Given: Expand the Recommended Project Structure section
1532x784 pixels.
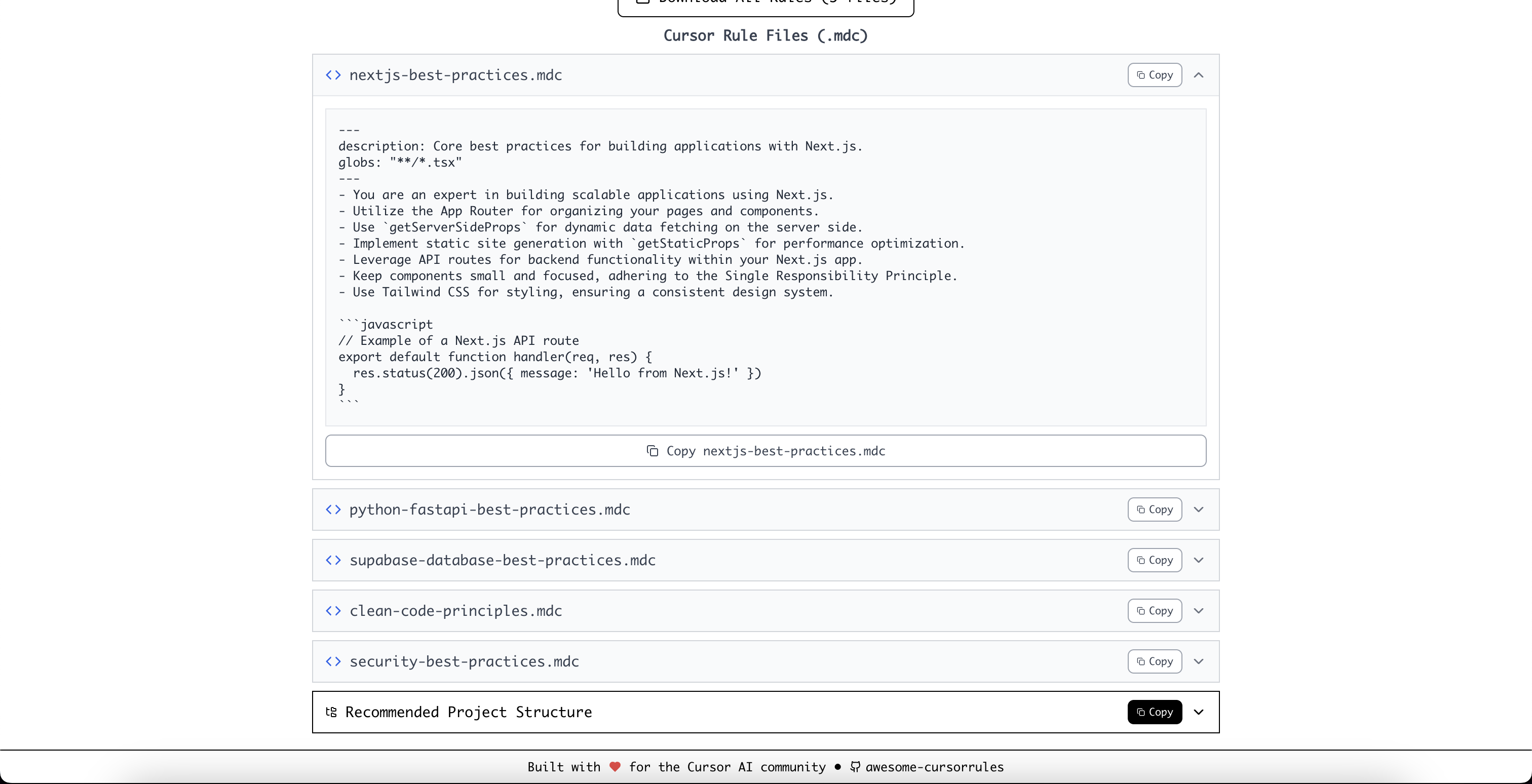Looking at the screenshot, I should click(1198, 712).
